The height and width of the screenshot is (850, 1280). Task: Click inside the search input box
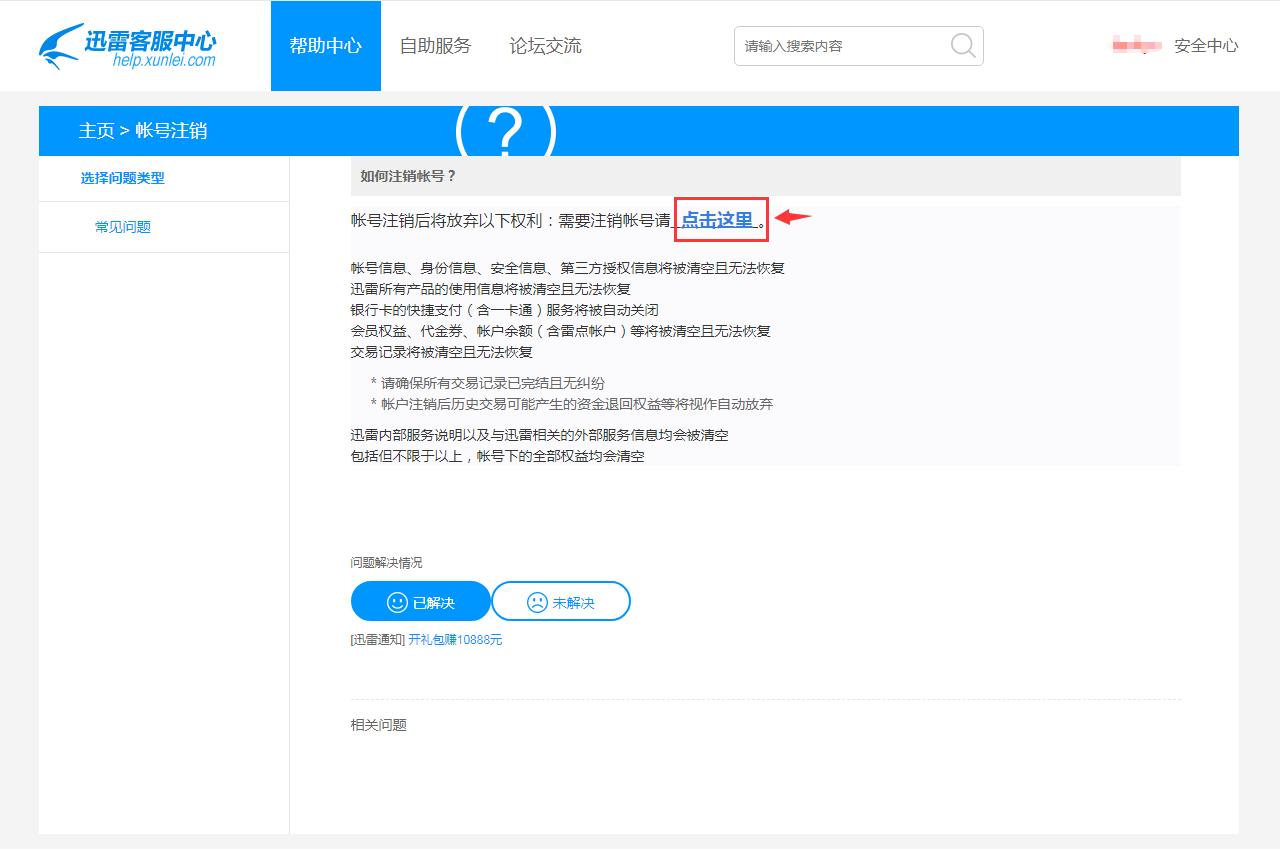(840, 45)
